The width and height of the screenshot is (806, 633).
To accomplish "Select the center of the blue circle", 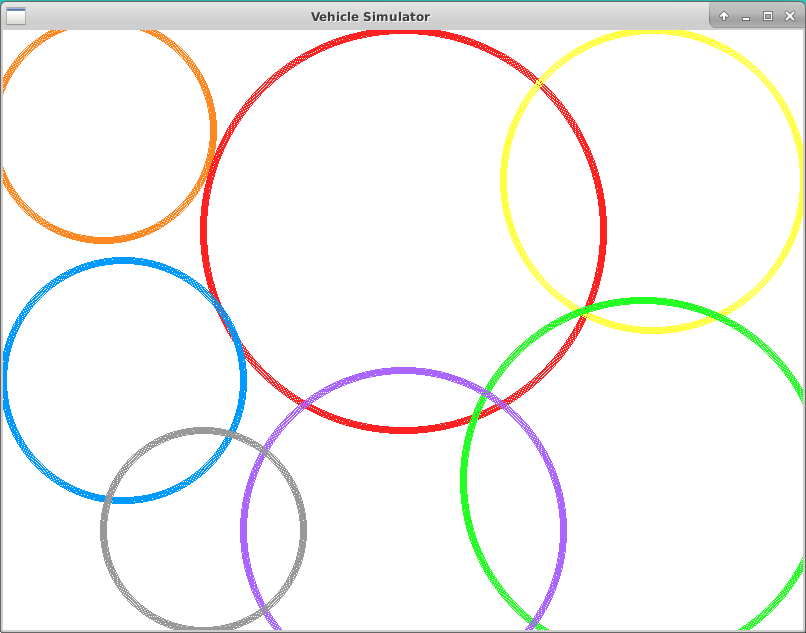I will coord(123,380).
